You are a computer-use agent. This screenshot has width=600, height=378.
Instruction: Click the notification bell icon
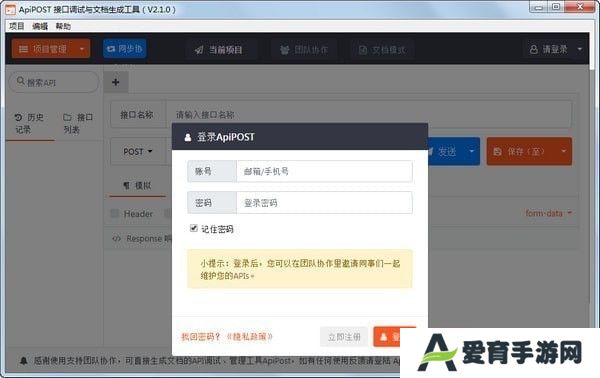coord(24,360)
